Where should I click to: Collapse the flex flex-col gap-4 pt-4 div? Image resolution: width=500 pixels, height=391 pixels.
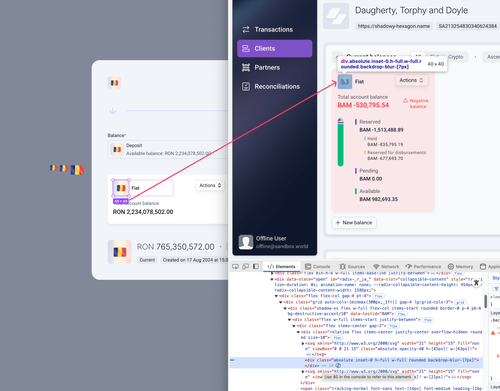click(276, 296)
